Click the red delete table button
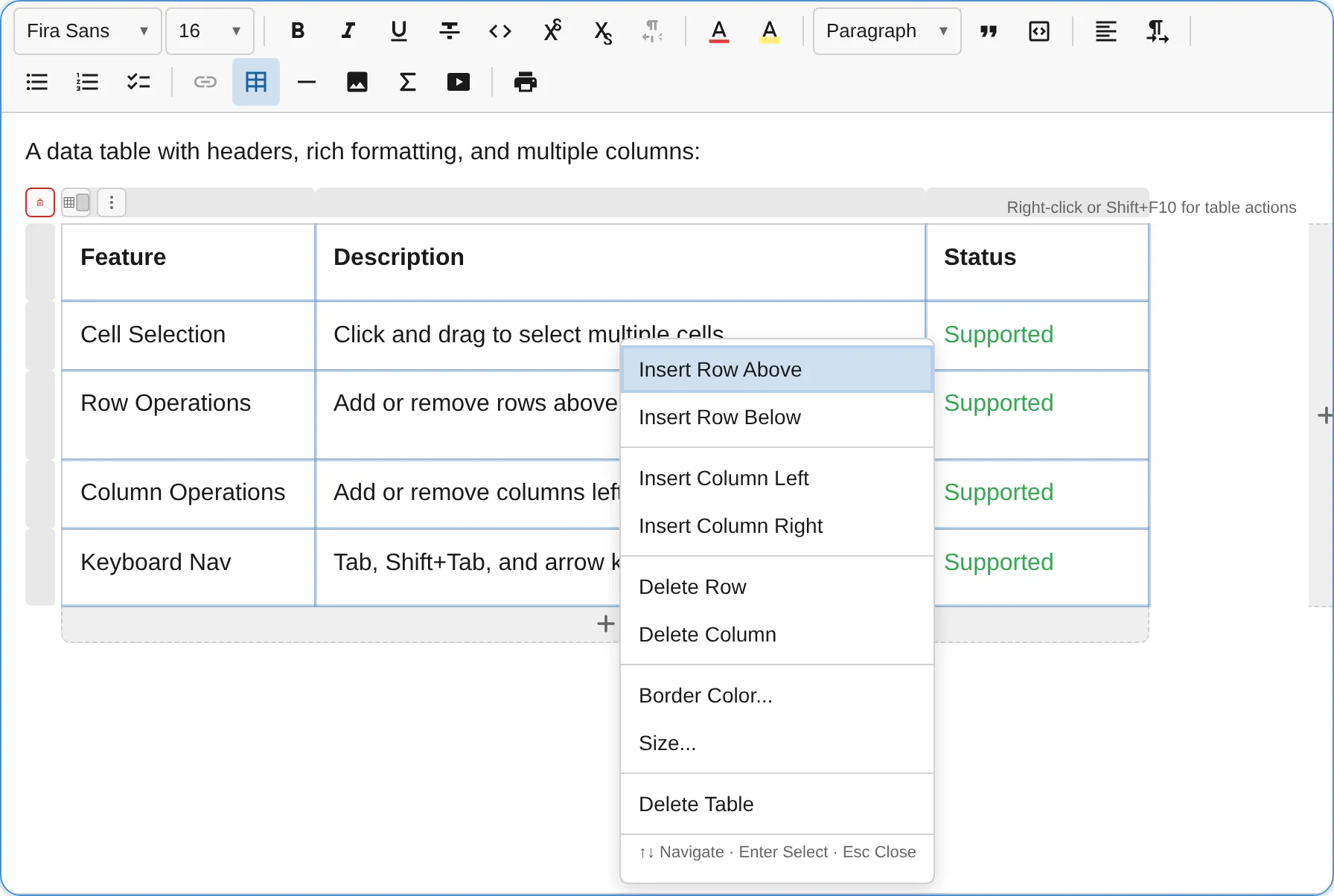This screenshot has width=1334, height=896. [40, 202]
